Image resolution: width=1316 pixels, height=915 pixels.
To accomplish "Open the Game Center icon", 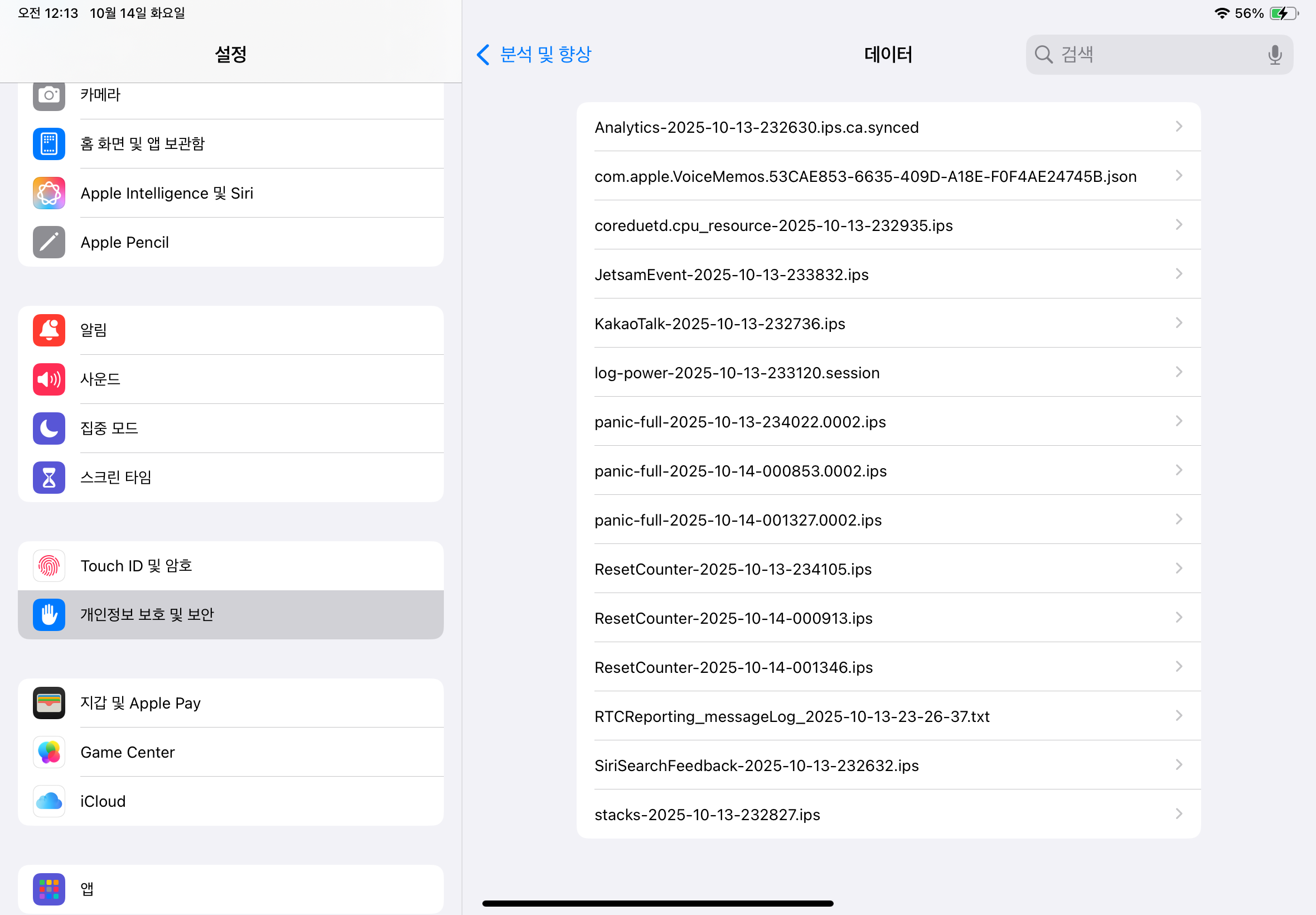I will pos(49,752).
